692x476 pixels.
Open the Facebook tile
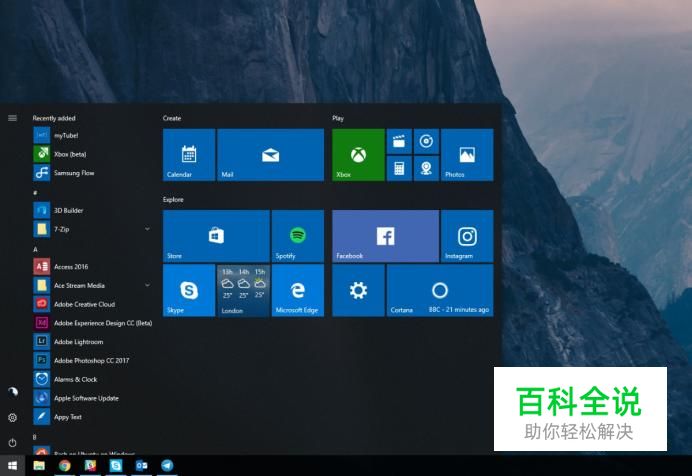click(x=386, y=236)
